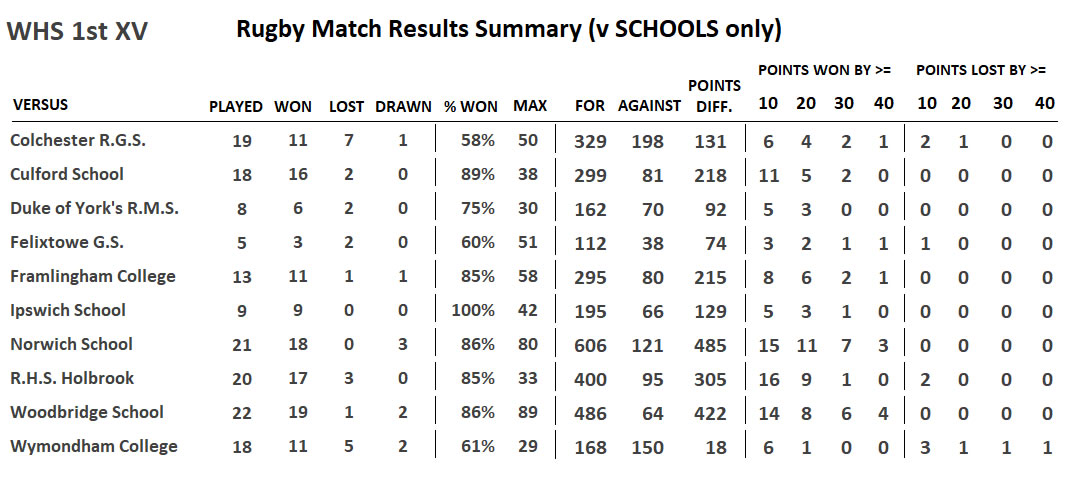Click the Wymondham College row label

click(x=93, y=446)
